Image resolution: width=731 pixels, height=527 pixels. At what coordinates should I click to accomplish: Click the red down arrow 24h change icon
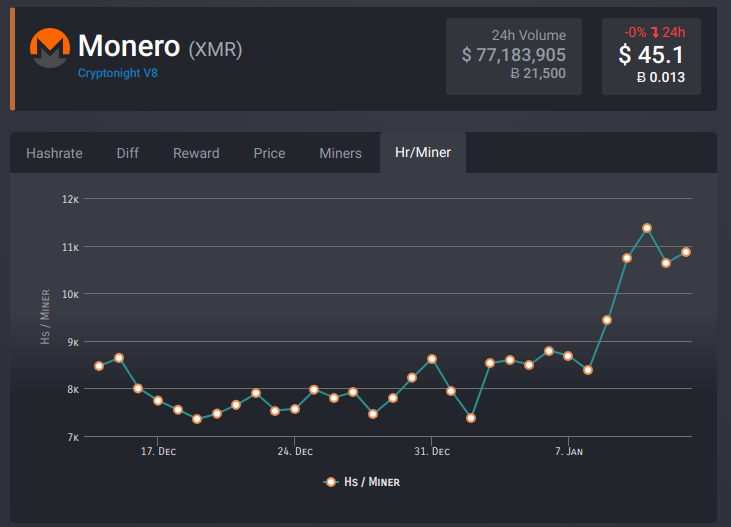655,33
